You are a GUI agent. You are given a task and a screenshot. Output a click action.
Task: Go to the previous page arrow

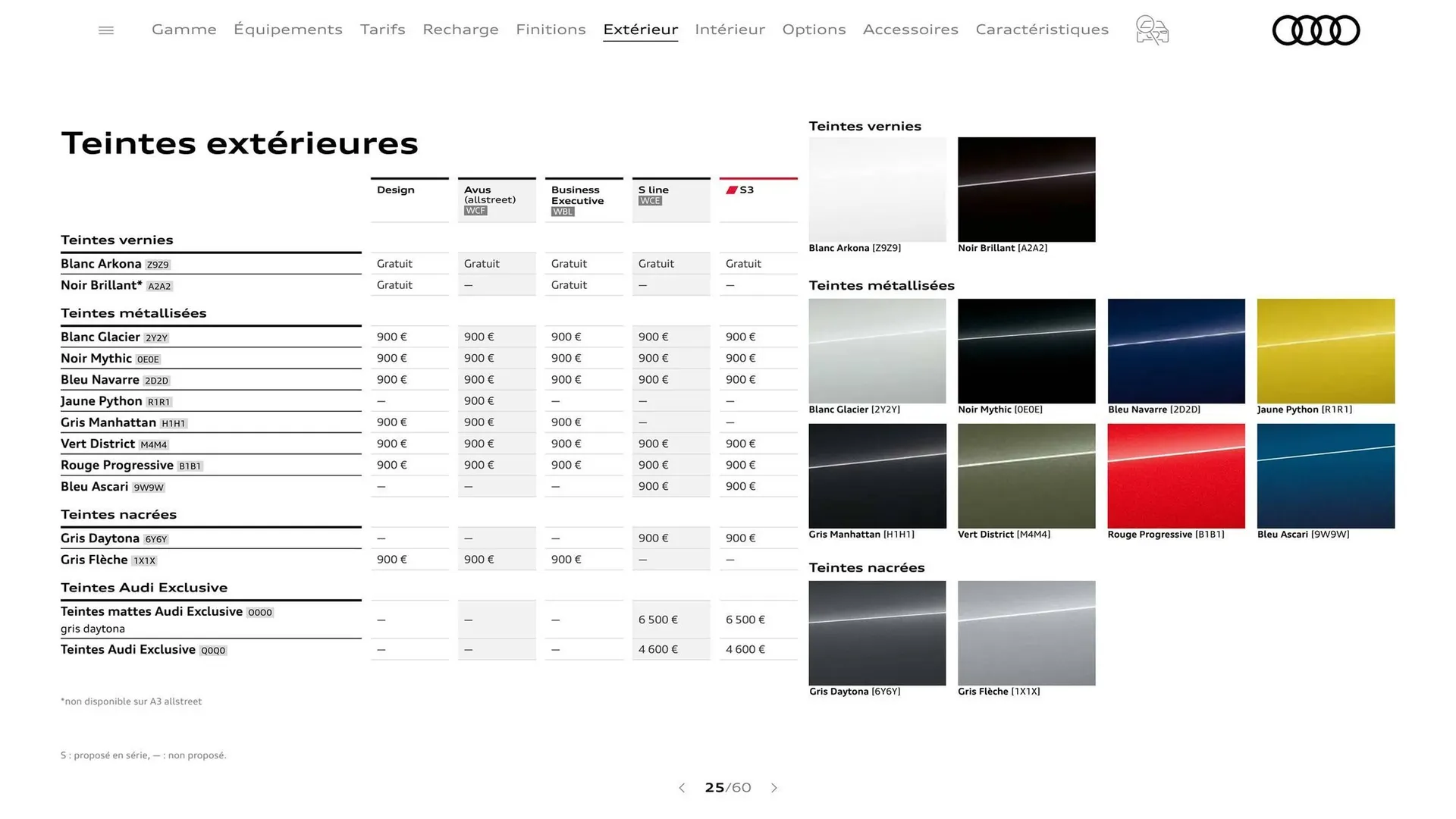pyautogui.click(x=682, y=788)
